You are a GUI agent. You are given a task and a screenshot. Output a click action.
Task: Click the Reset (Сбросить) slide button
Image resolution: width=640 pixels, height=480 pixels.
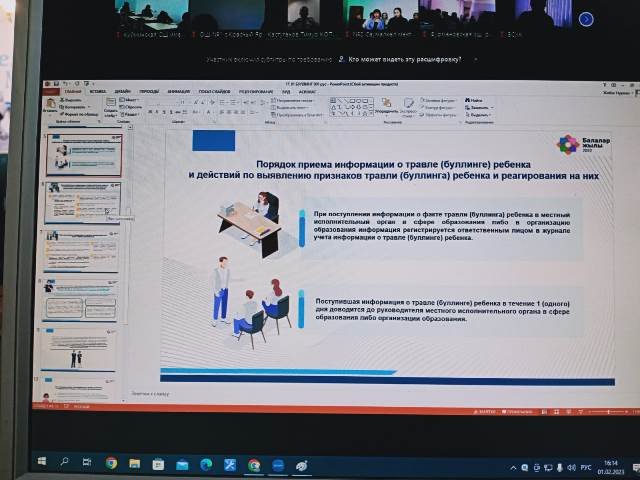[131, 107]
